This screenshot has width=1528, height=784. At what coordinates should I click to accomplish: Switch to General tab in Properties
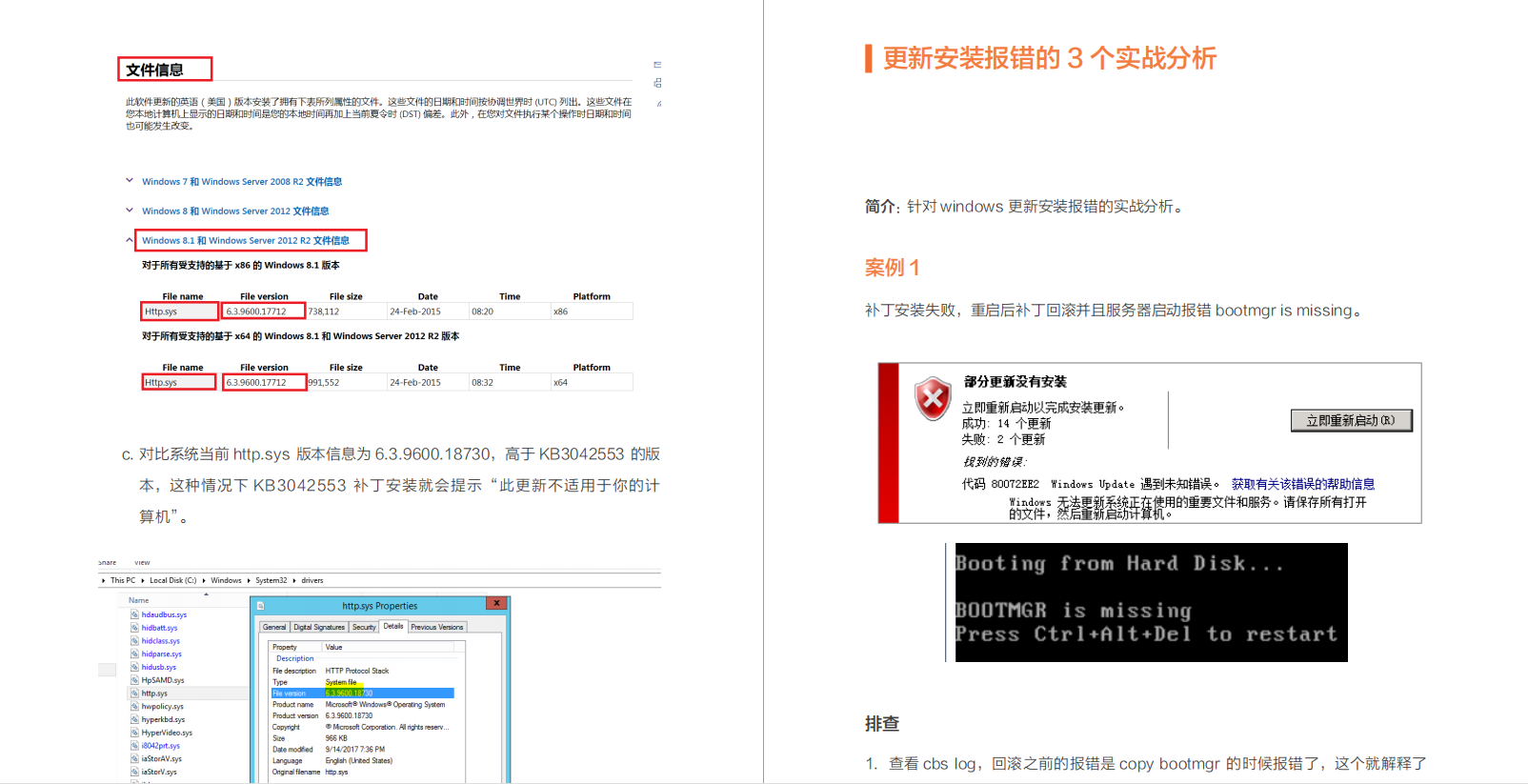pos(274,627)
